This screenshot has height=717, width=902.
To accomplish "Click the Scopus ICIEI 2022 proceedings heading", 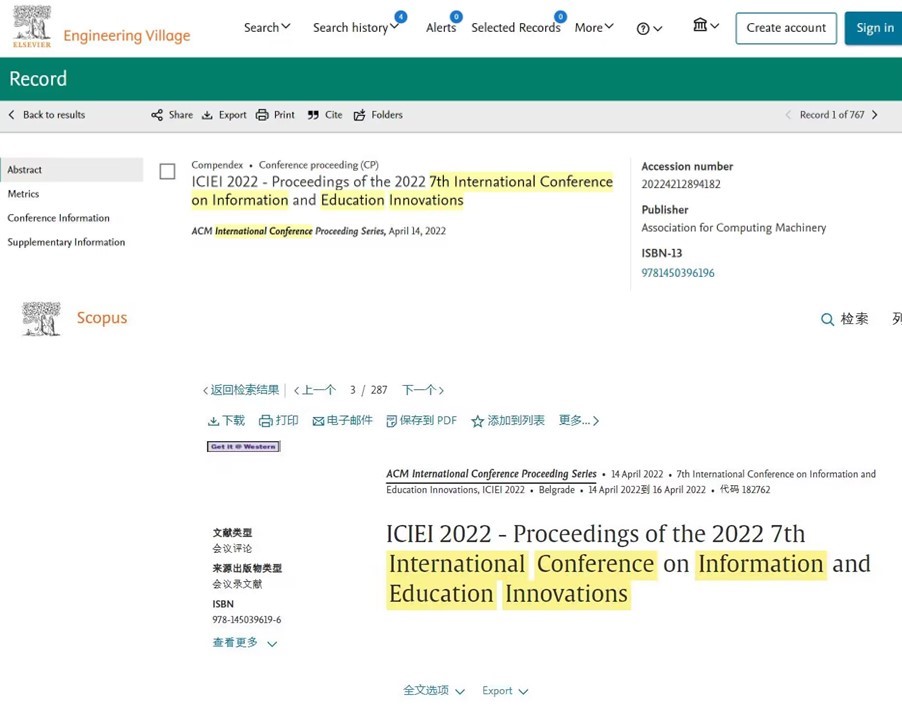I will pyautogui.click(x=628, y=564).
